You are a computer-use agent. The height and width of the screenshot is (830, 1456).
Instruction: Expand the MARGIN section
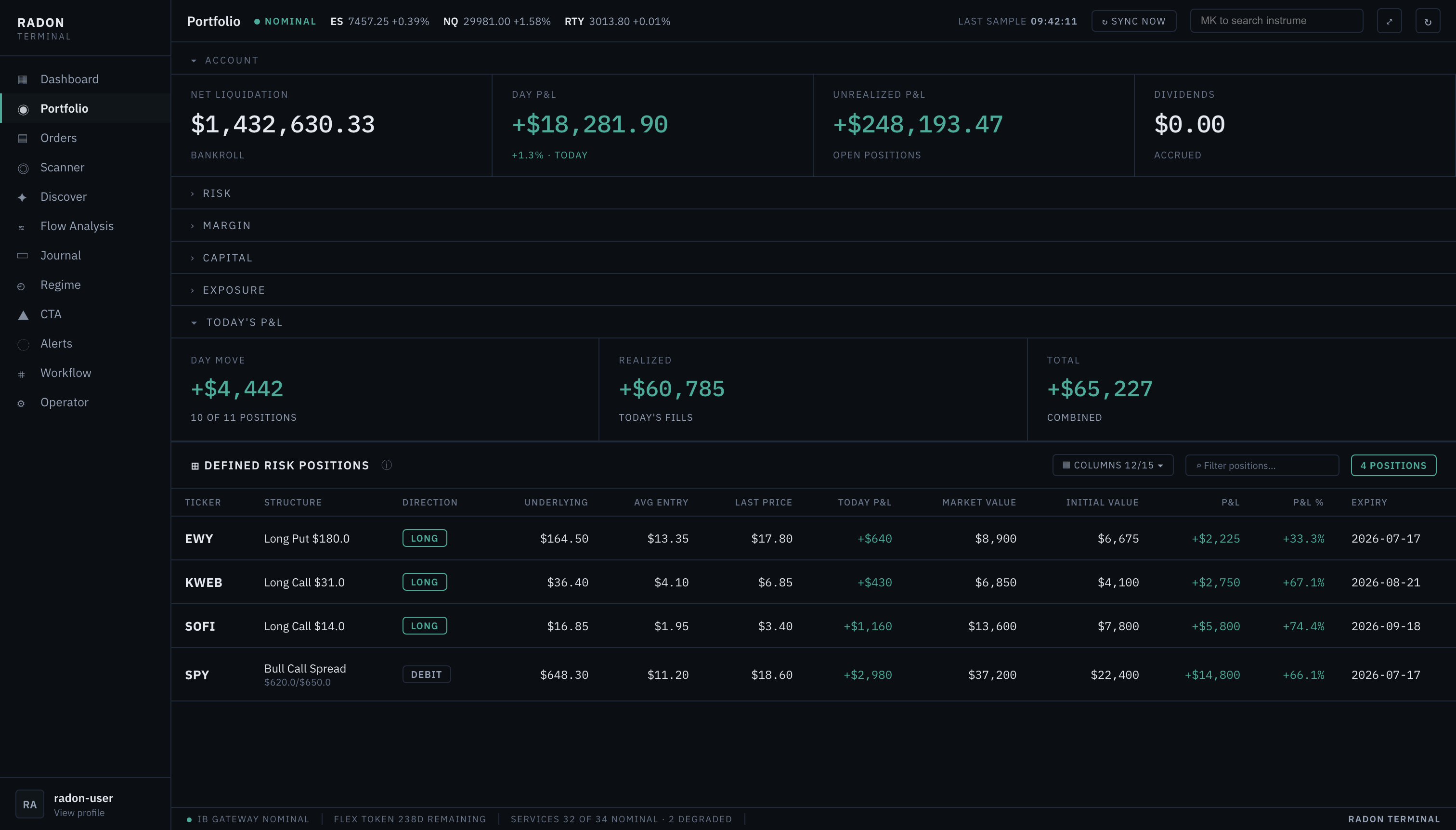pos(221,226)
